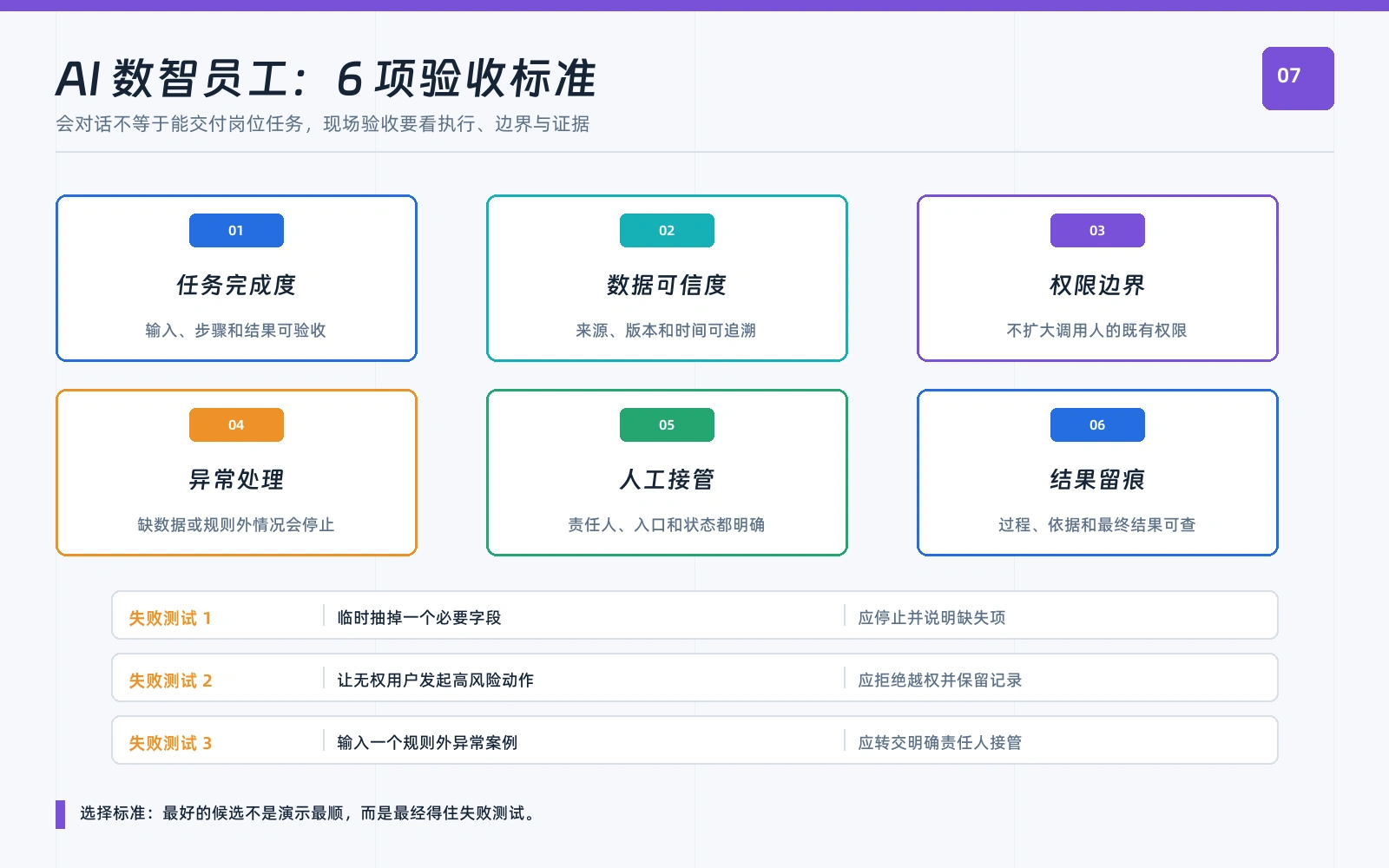This screenshot has height=868, width=1389.
Task: Click the description 来源、版本和时间可追溯
Action: pos(666,330)
